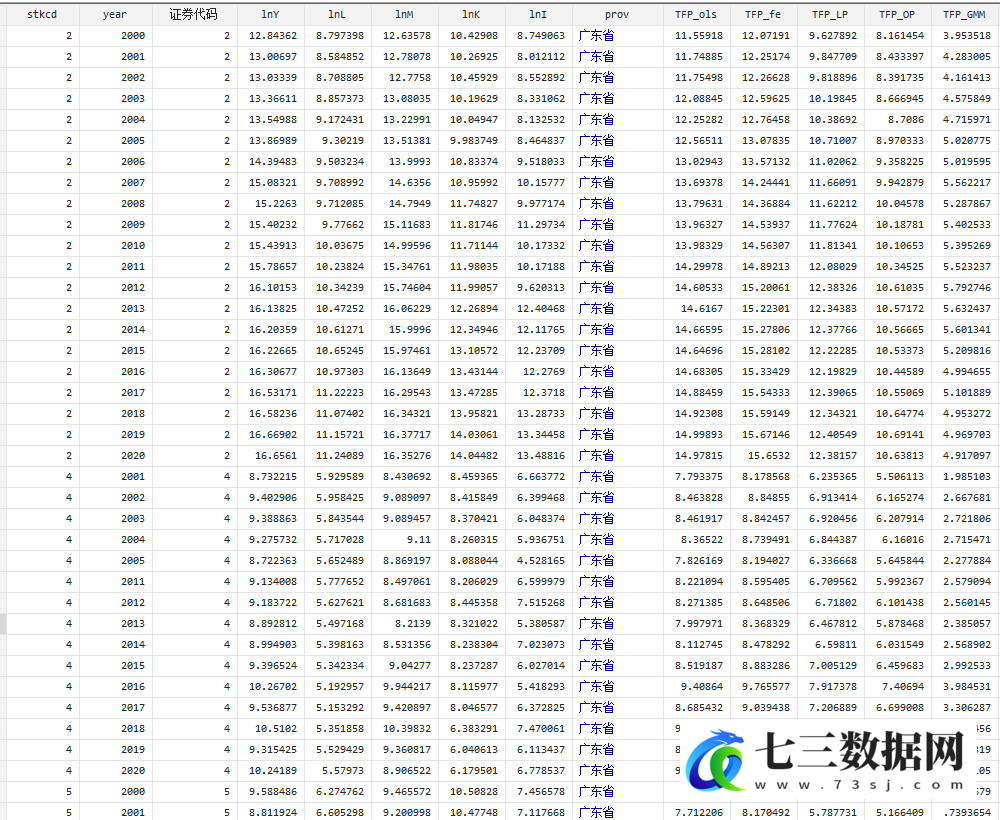Select the year column header

point(115,14)
